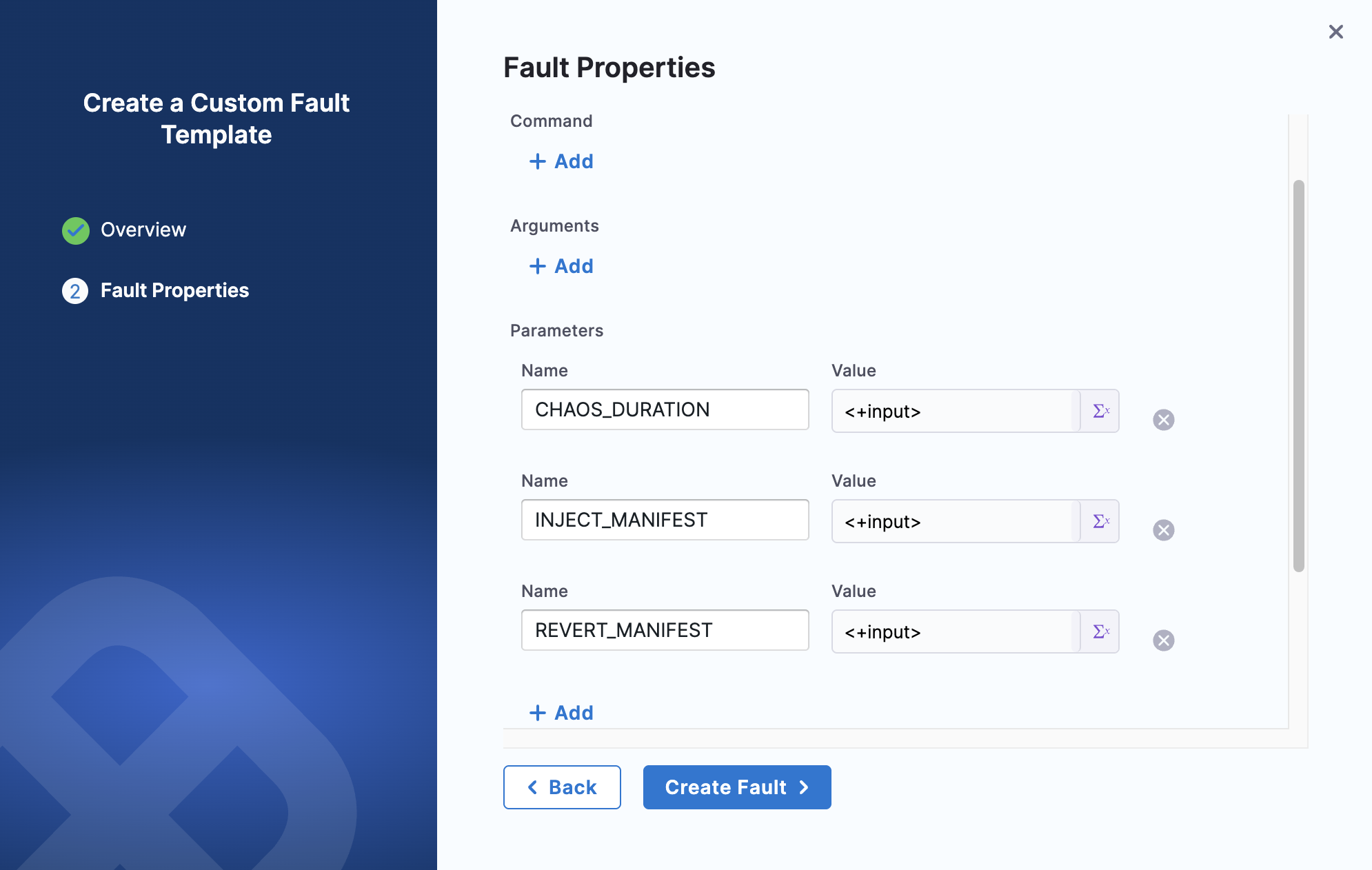Click Create Fault
This screenshot has width=1372, height=870.
(x=736, y=787)
